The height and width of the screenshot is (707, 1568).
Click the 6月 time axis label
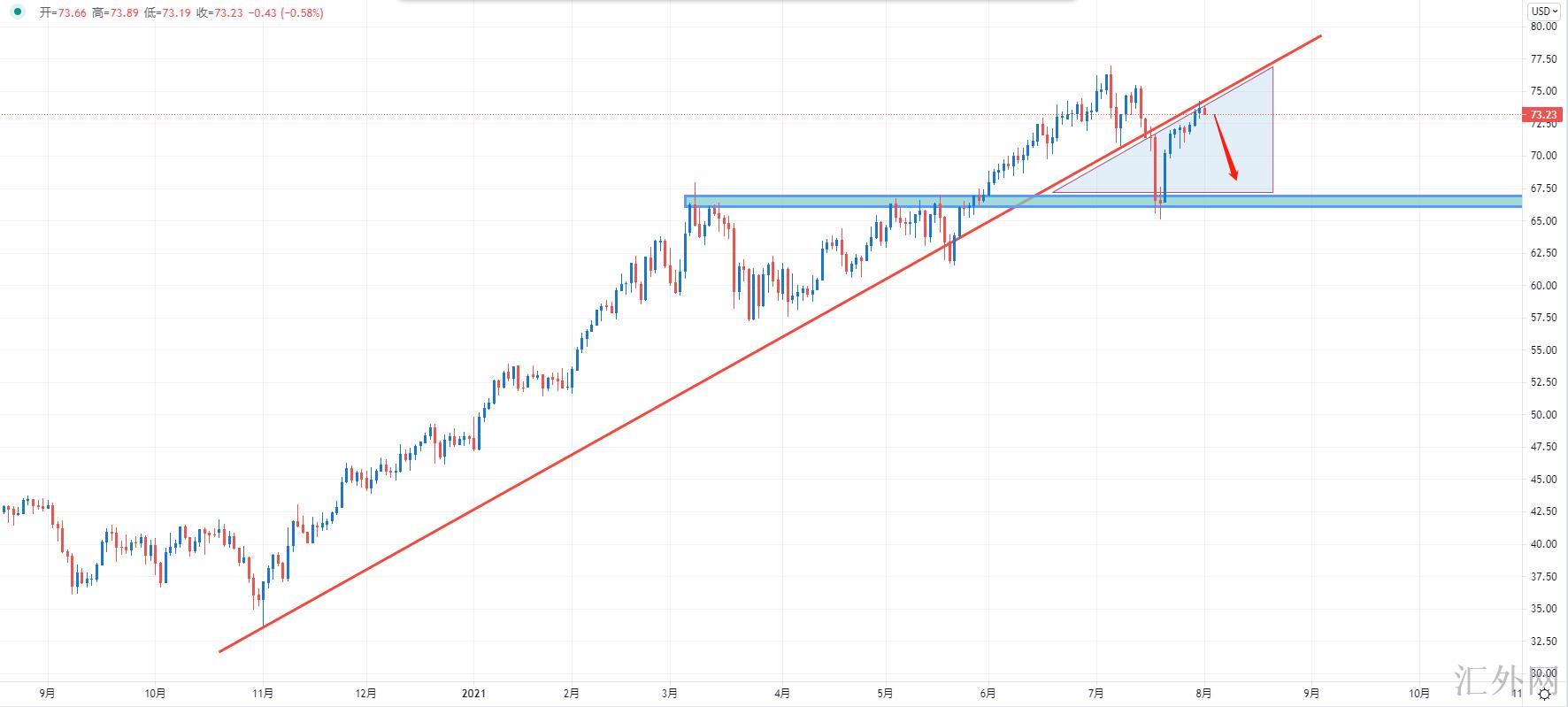click(x=988, y=694)
